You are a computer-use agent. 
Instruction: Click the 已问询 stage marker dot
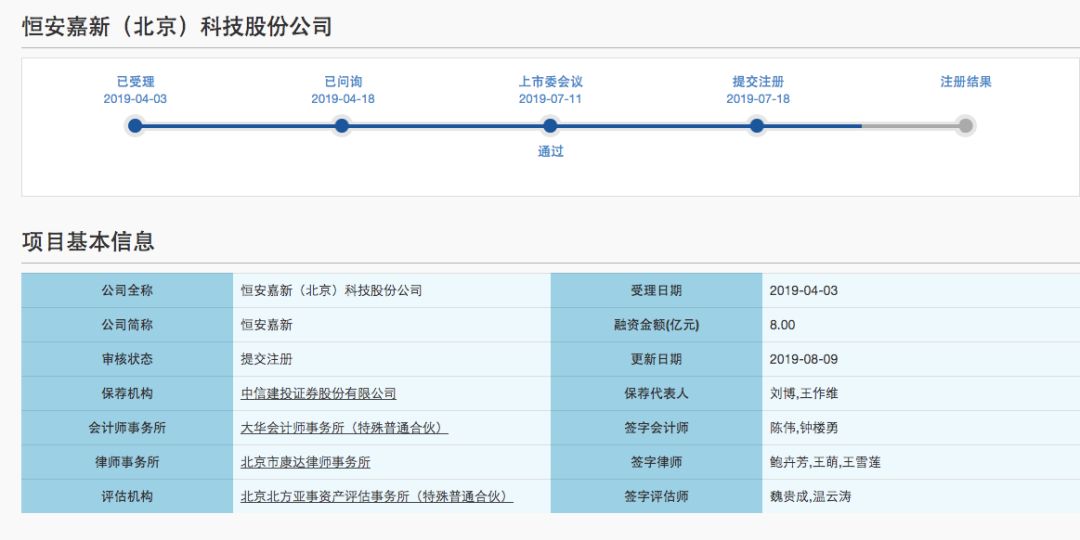pos(342,125)
